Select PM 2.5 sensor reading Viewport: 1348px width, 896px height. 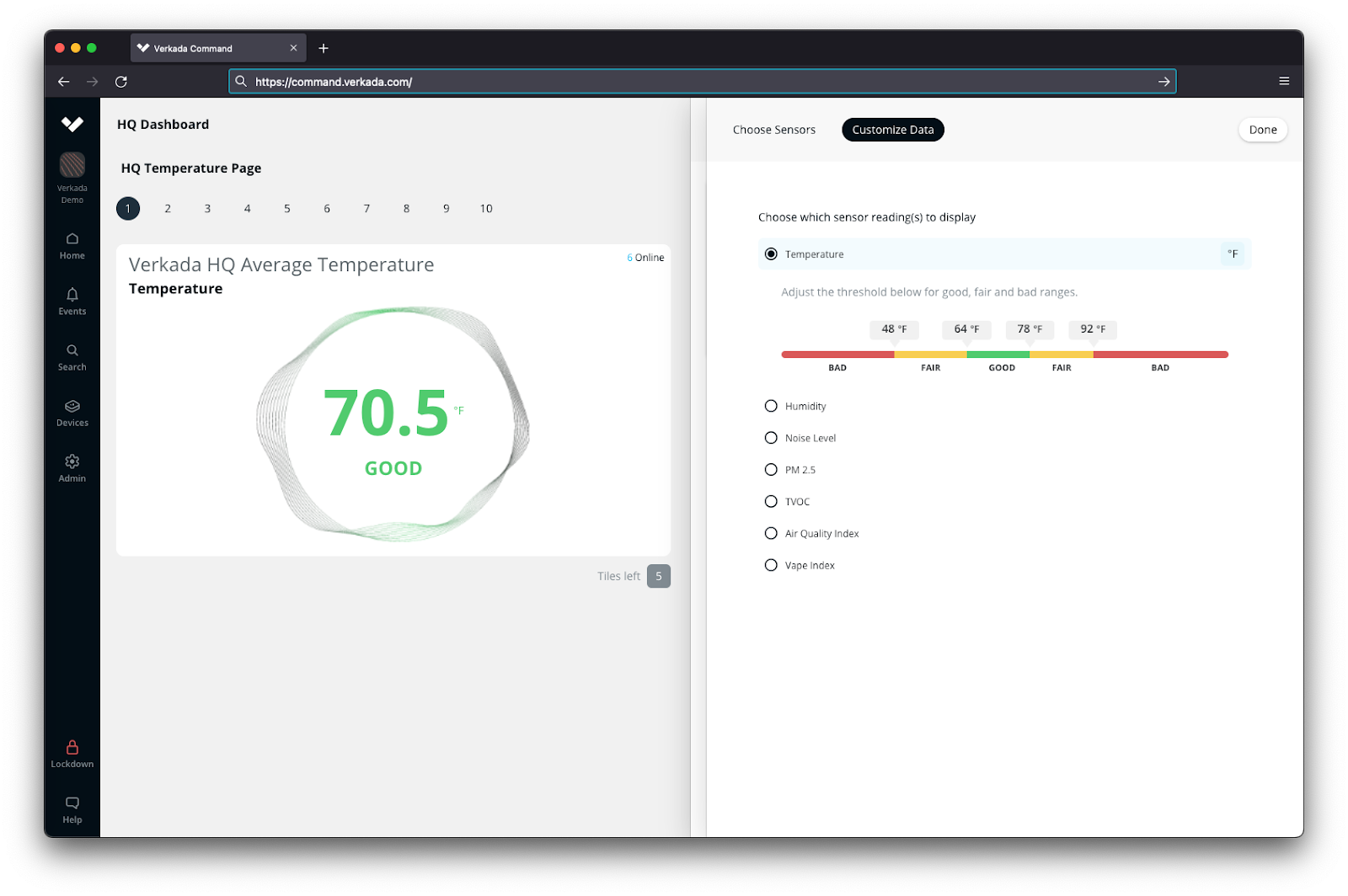click(770, 469)
